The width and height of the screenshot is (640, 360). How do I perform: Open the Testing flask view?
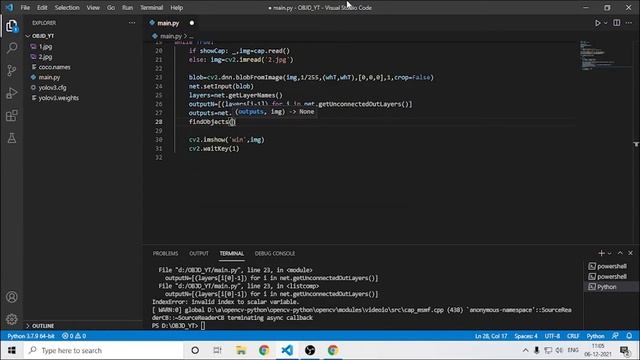[x=12, y=138]
